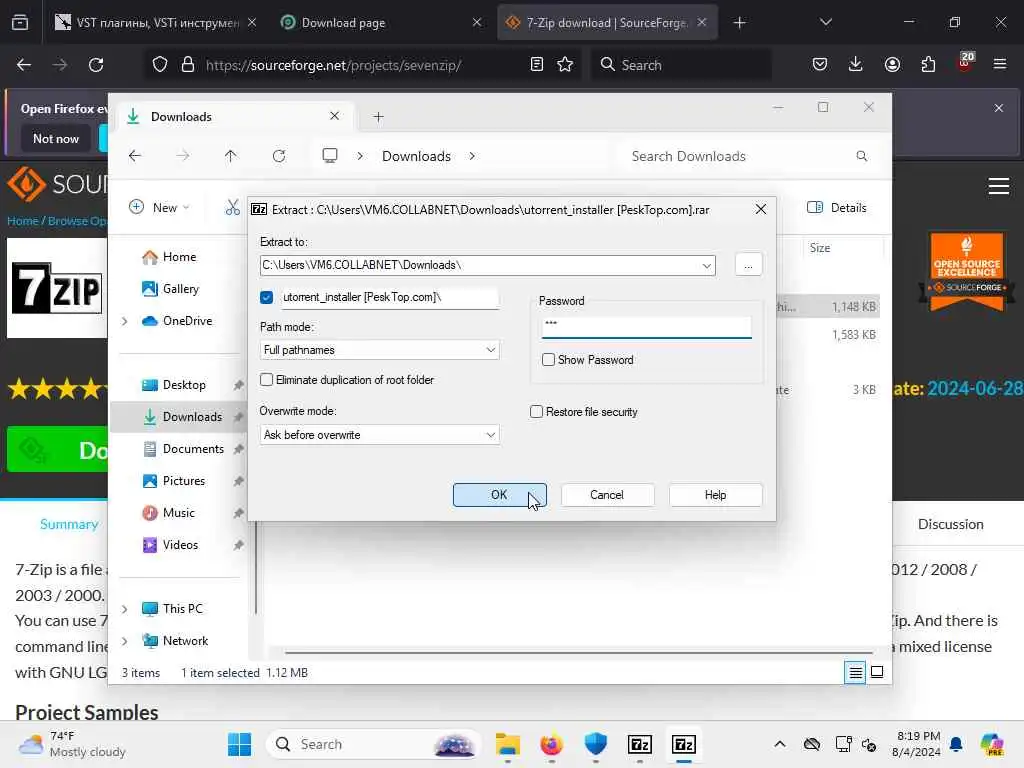Dismiss the Firefox notification bar
This screenshot has height=768, width=1024.
pos(999,108)
